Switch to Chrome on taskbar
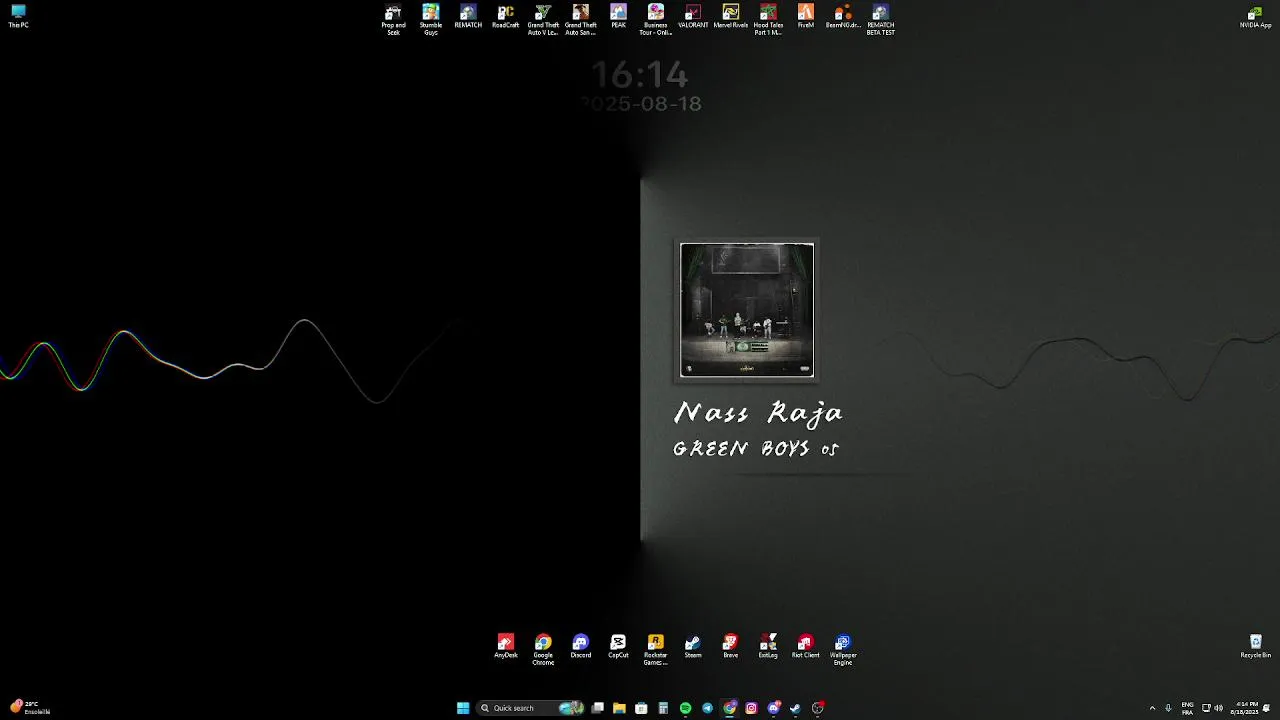Viewport: 1280px width, 720px height. tap(730, 708)
